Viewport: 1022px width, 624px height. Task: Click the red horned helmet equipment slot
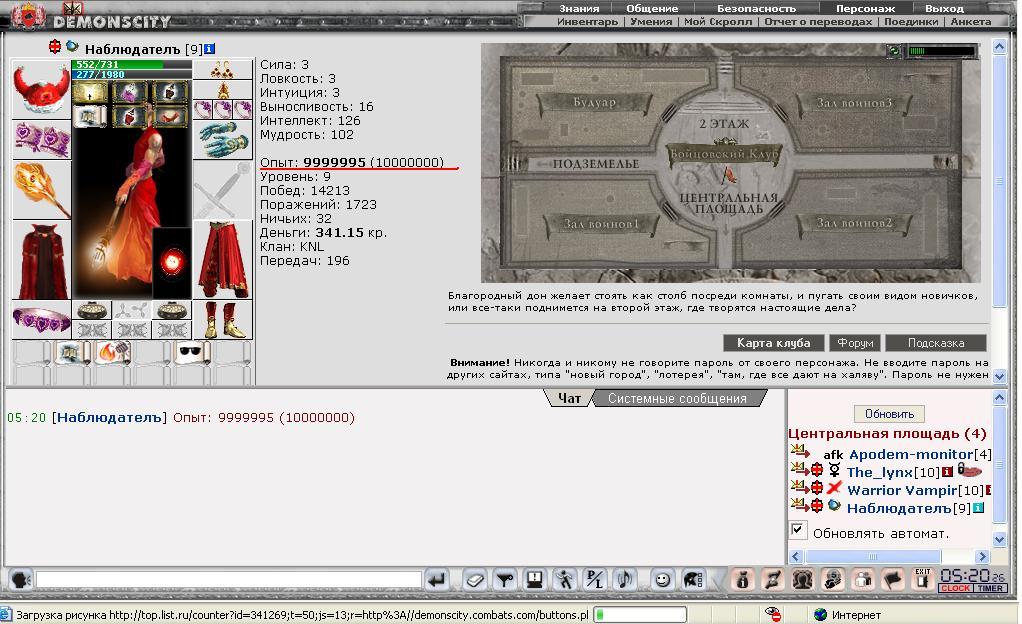click(41, 89)
